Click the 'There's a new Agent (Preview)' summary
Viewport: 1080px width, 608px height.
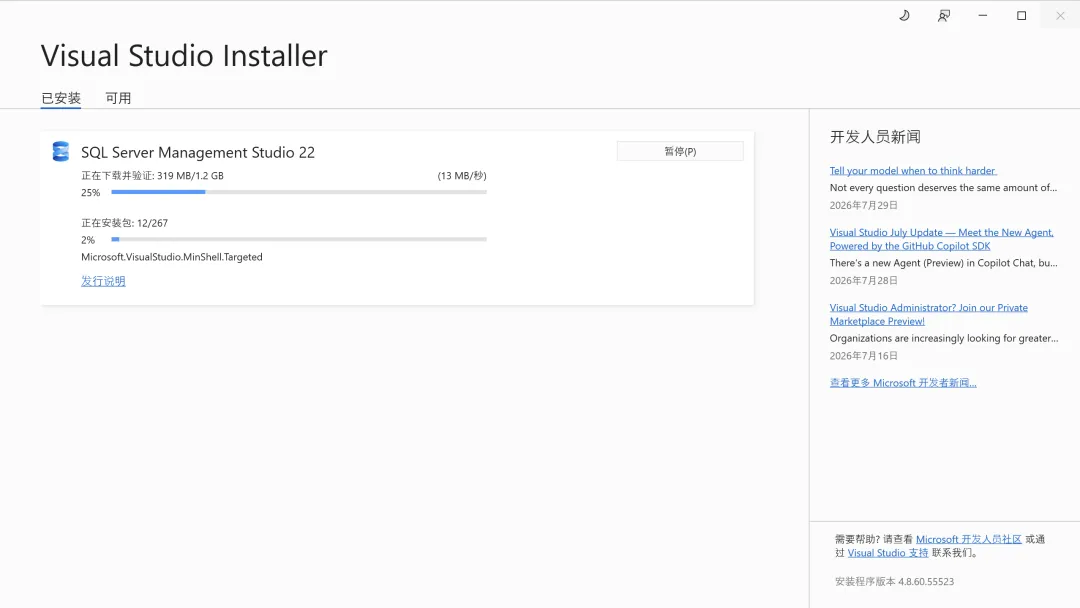[x=943, y=263]
